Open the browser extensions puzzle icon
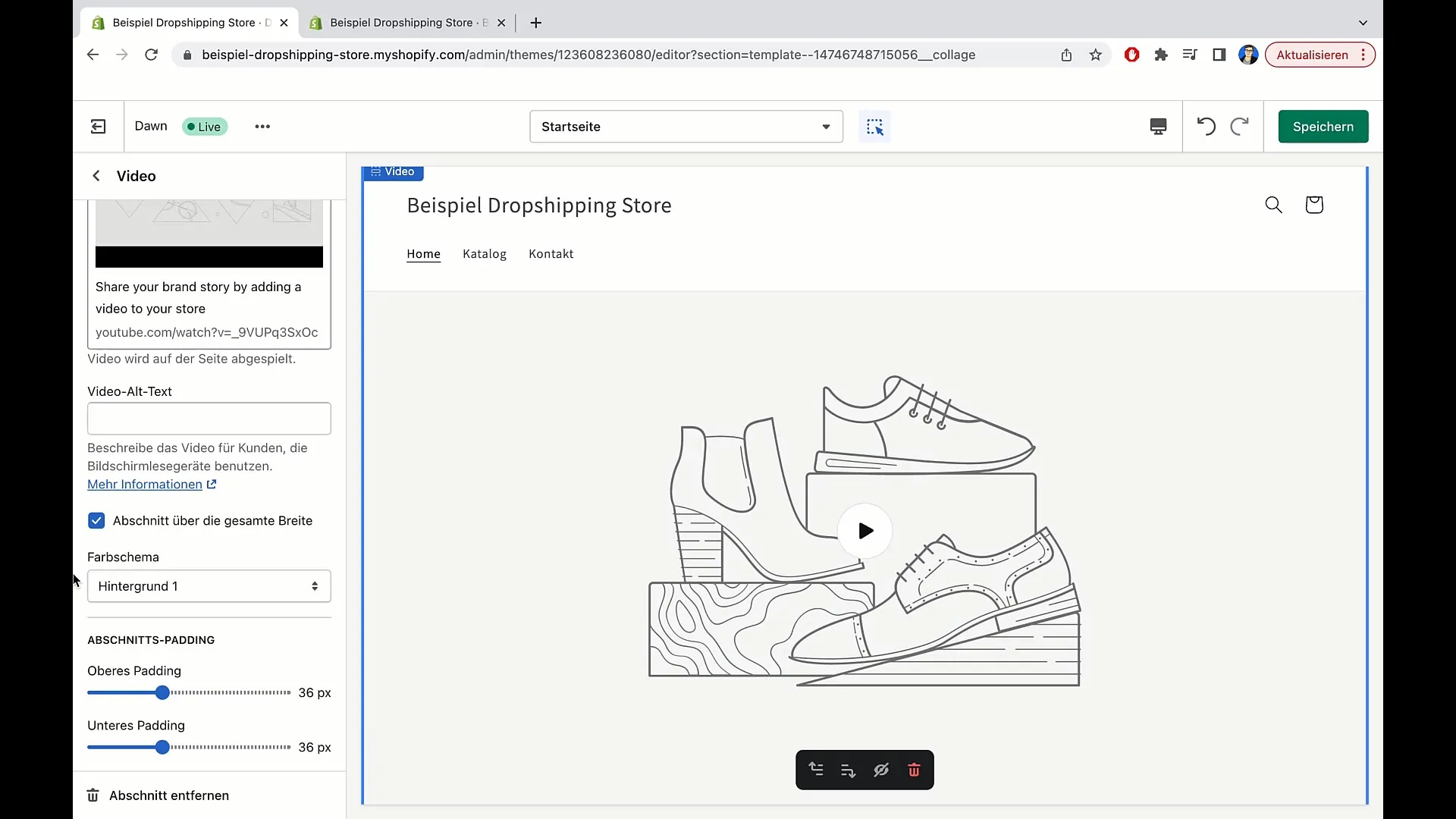 click(1161, 55)
